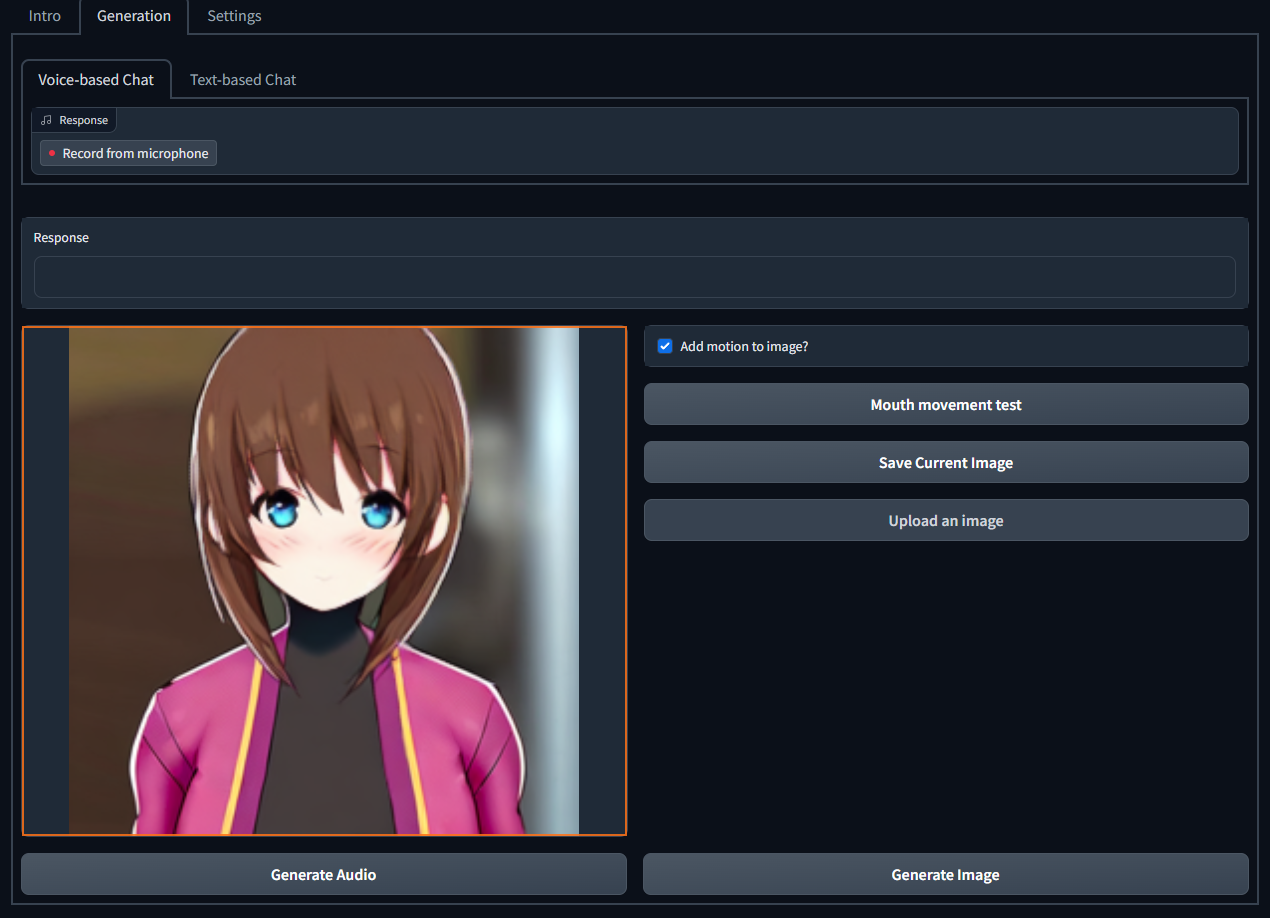The width and height of the screenshot is (1270, 918).
Task: Open the Settings tab
Action: (x=234, y=16)
